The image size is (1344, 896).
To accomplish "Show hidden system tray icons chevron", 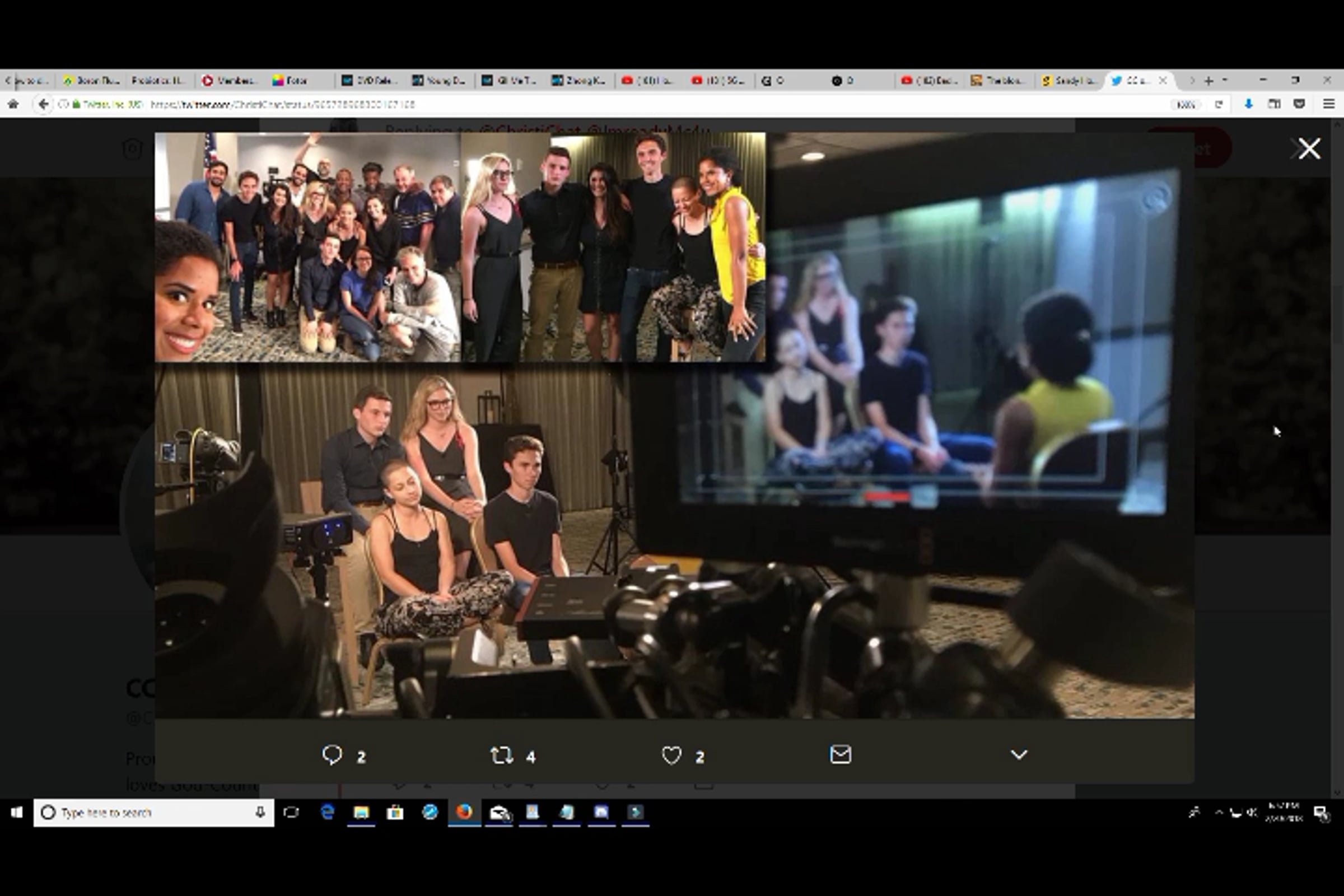I will [x=1219, y=812].
